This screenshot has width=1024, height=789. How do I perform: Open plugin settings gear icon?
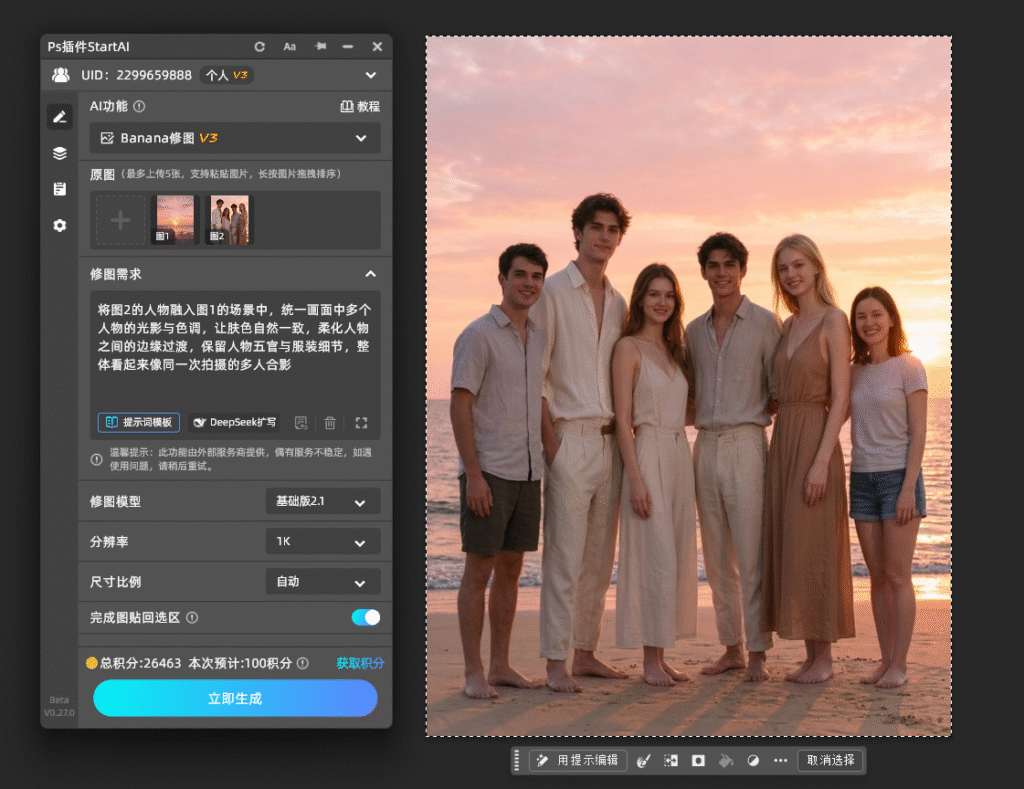tap(59, 225)
